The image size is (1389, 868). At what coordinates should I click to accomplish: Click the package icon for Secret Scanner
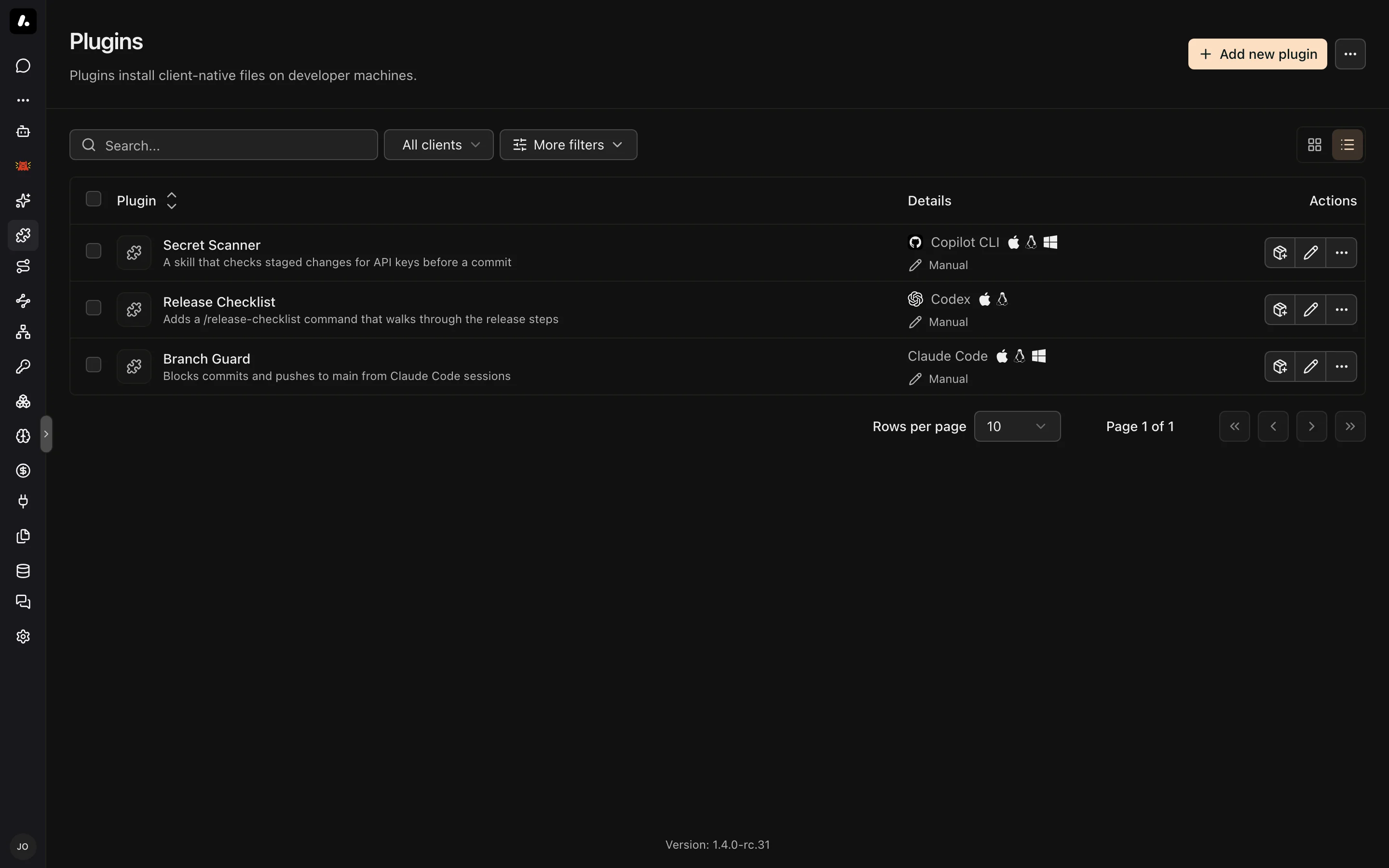coord(1280,253)
